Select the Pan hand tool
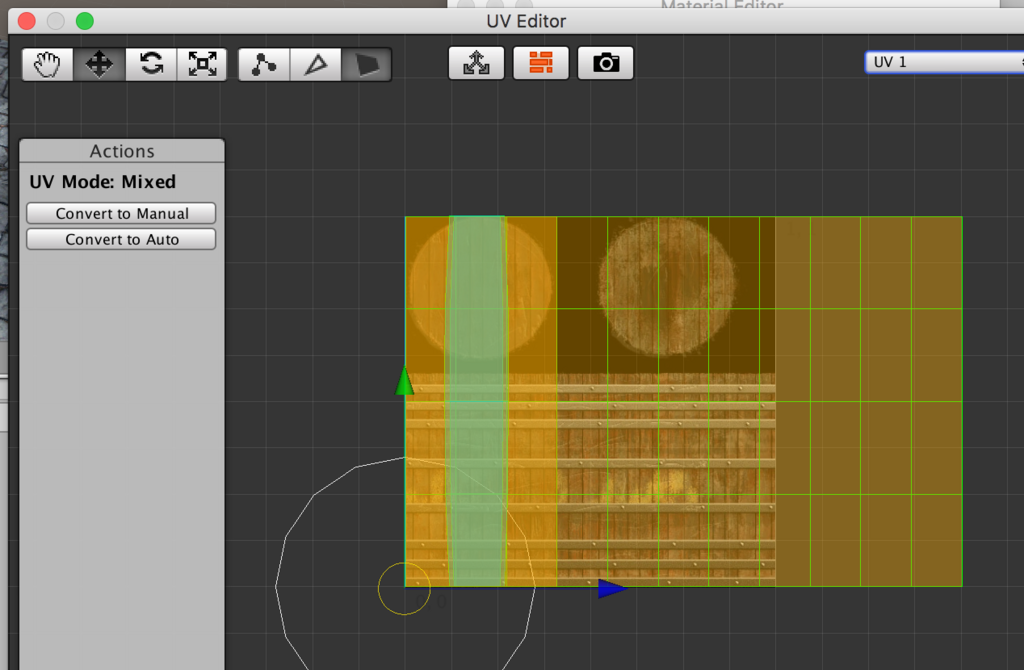 [x=47, y=64]
